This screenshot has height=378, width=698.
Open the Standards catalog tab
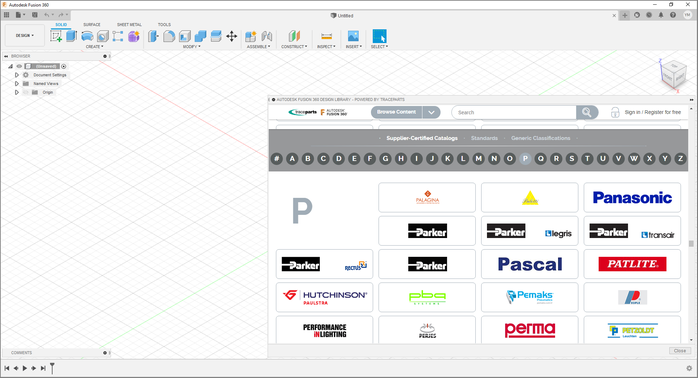[484, 138]
